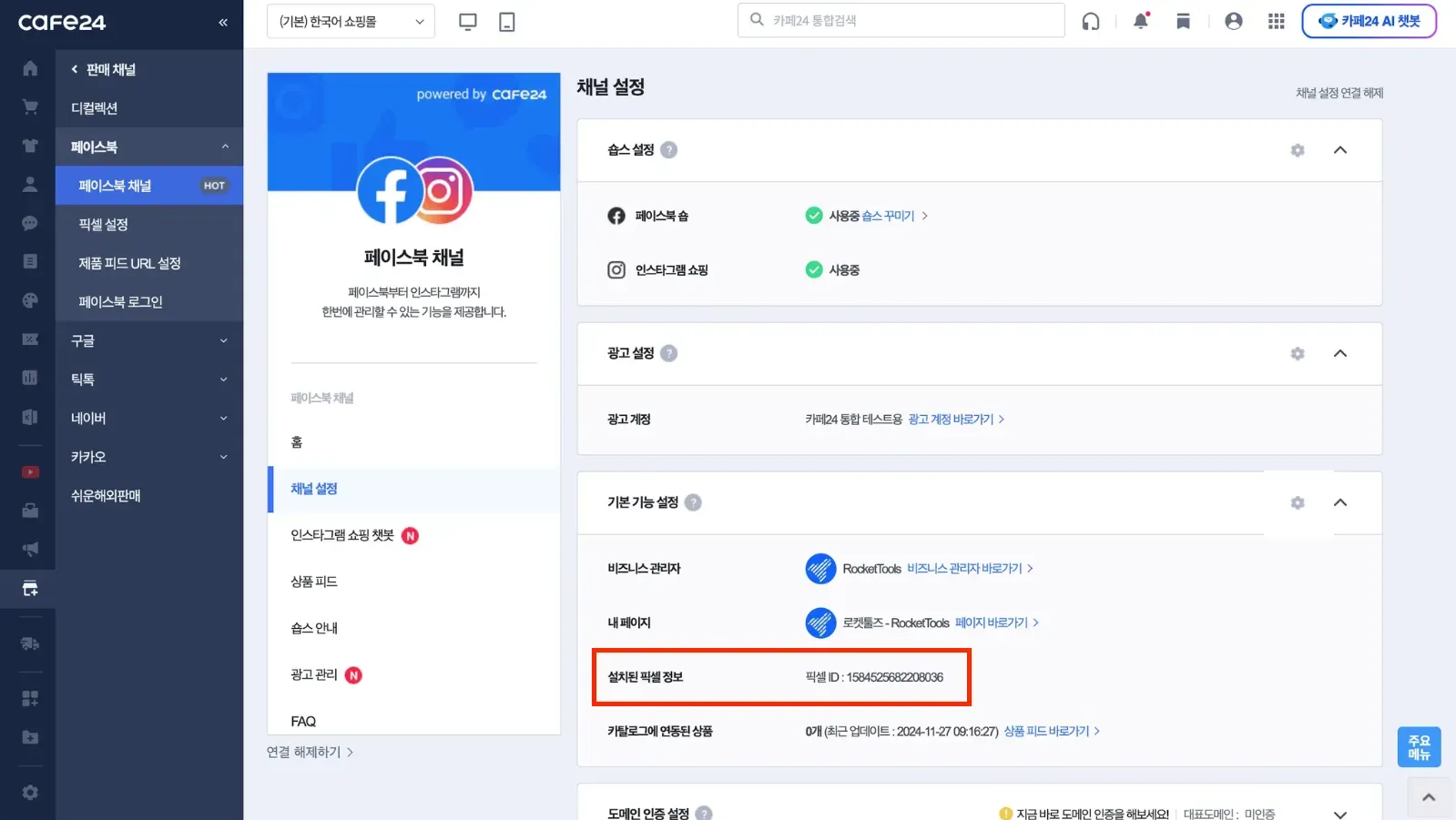Expand the 네이버 sidebar group
1456x820 pixels.
149,418
